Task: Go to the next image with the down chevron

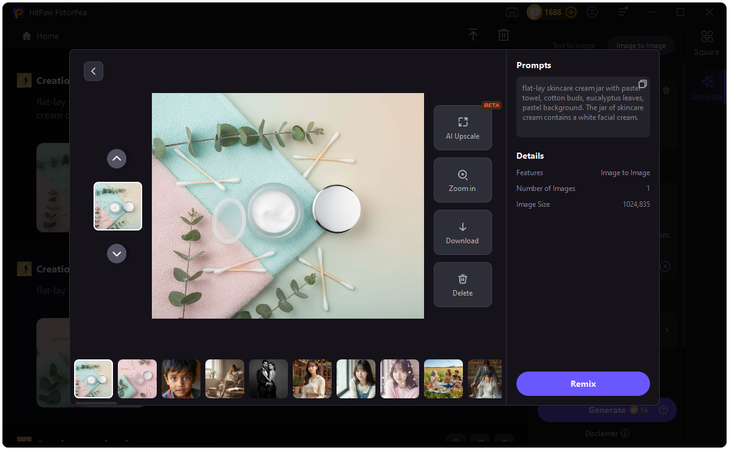Action: [117, 254]
